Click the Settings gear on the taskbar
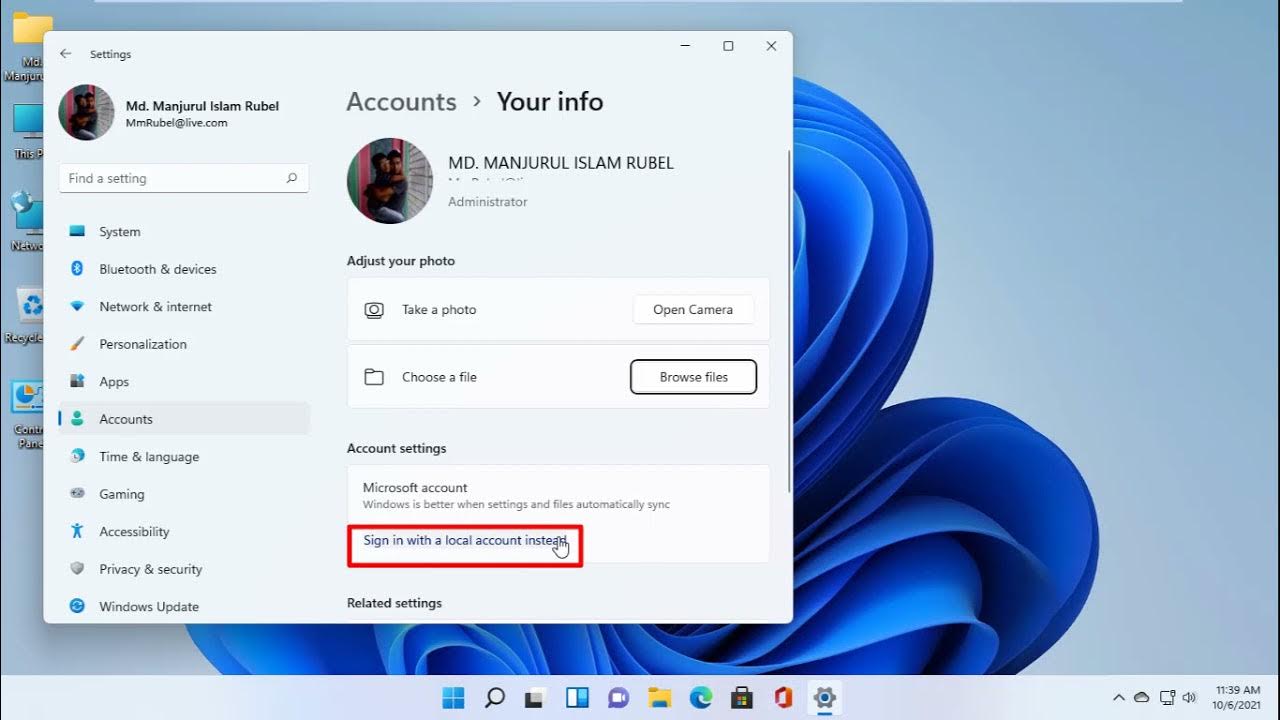This screenshot has height=720, width=1280. tap(824, 697)
